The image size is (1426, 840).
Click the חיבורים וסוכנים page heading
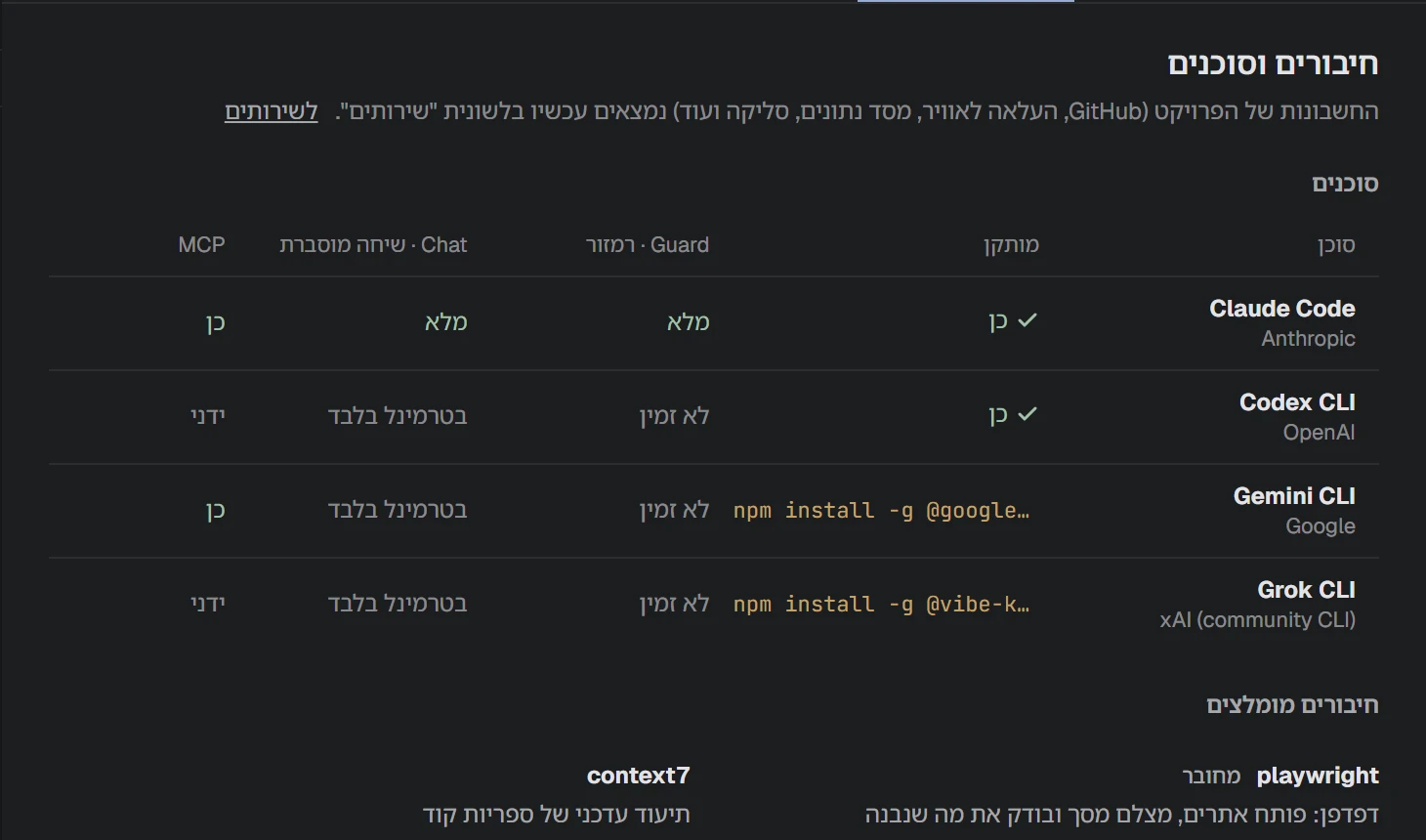(1273, 64)
